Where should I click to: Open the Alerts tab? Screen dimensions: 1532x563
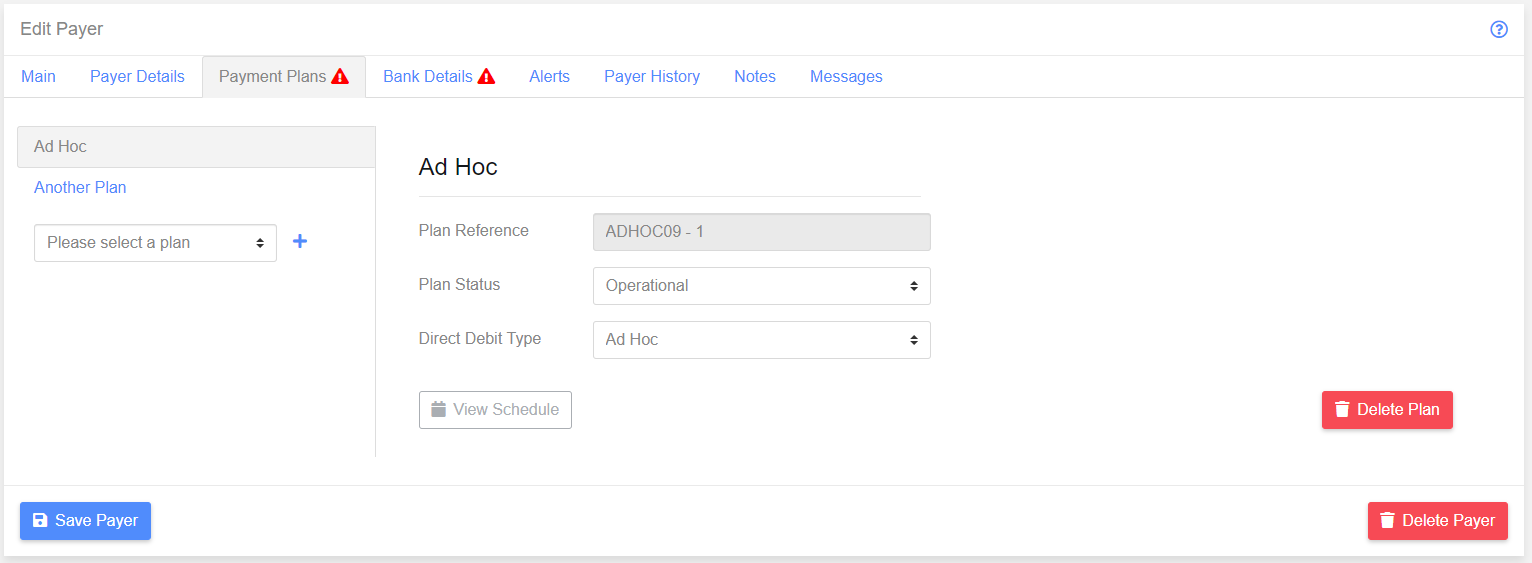click(x=549, y=76)
